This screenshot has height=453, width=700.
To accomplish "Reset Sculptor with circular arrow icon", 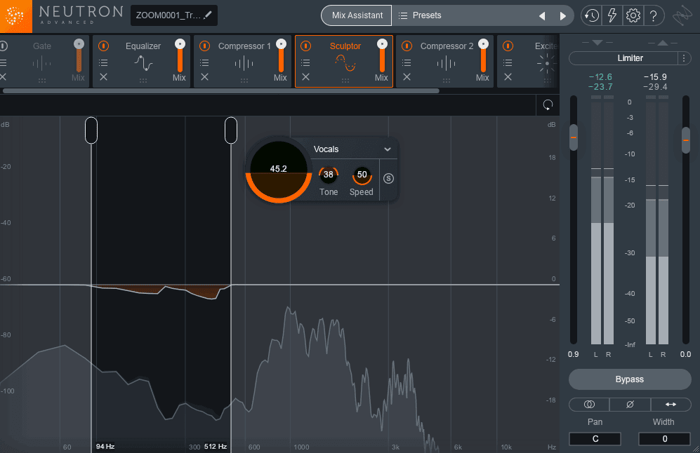I will (548, 105).
